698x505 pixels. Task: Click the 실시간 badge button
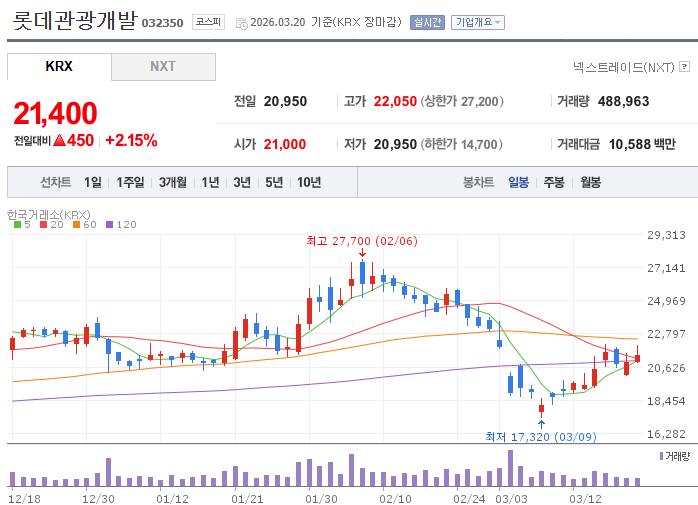[427, 22]
